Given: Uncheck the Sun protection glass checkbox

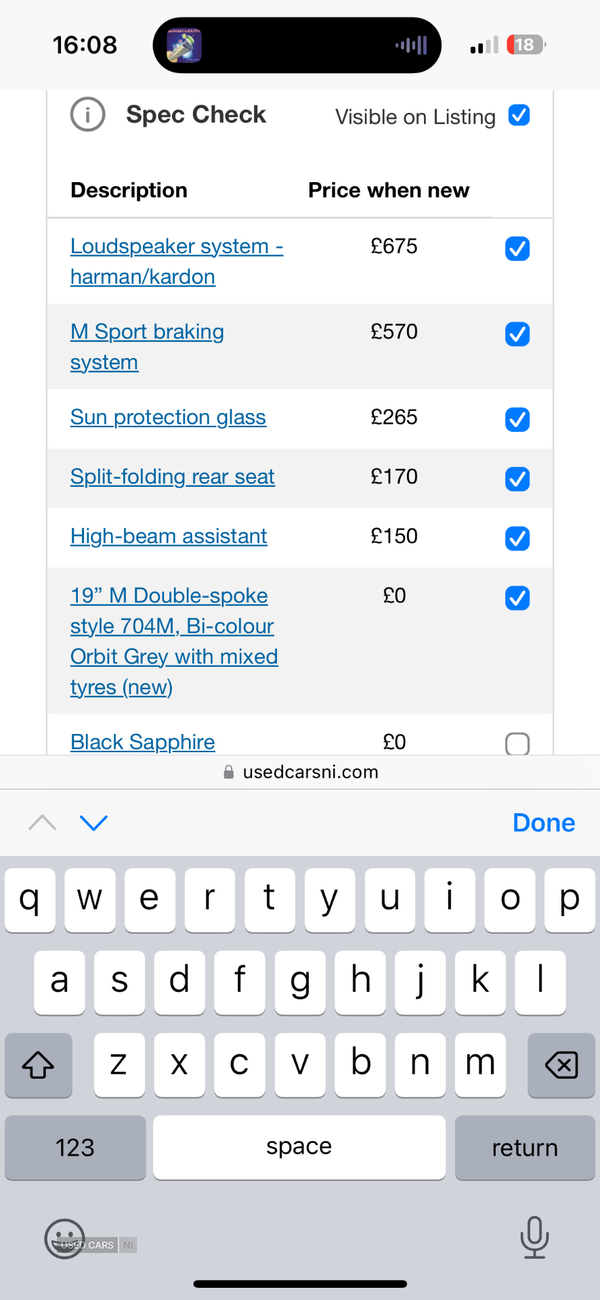Looking at the screenshot, I should coord(517,420).
